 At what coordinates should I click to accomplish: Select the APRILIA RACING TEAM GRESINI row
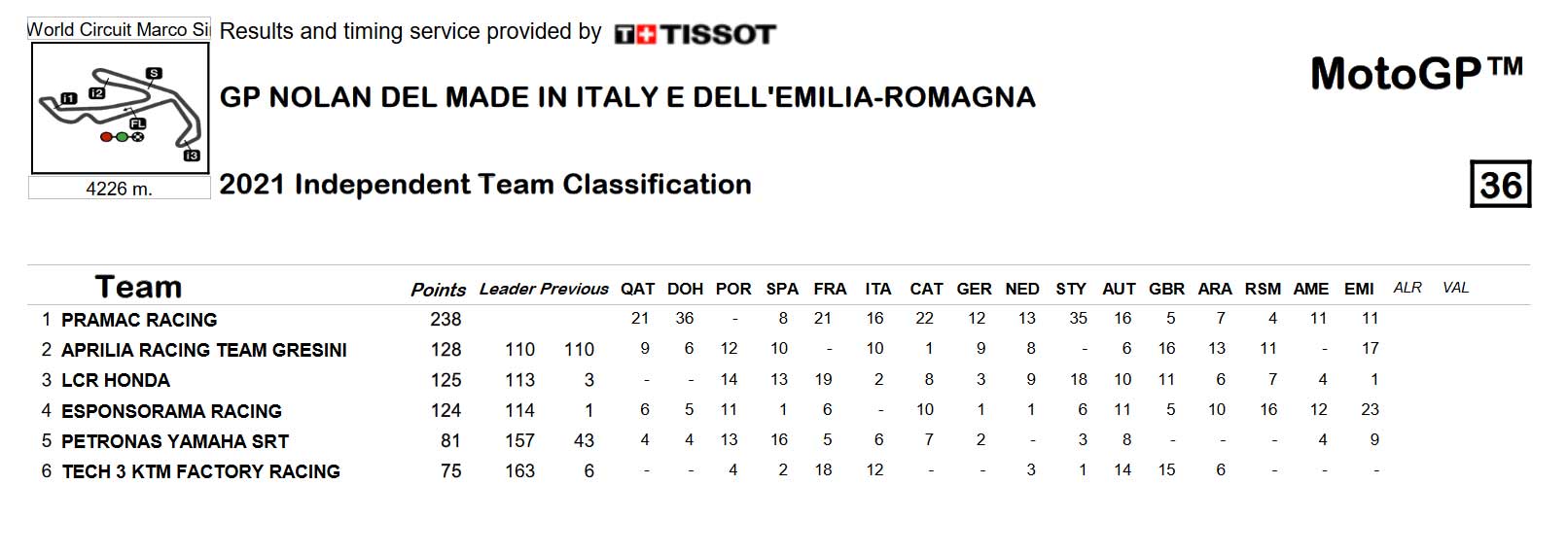tap(778, 349)
